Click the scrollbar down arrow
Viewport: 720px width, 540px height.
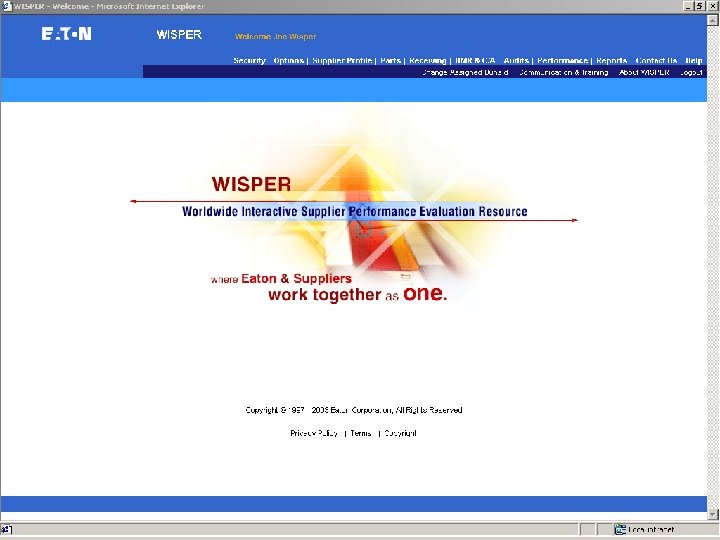pyautogui.click(x=713, y=514)
